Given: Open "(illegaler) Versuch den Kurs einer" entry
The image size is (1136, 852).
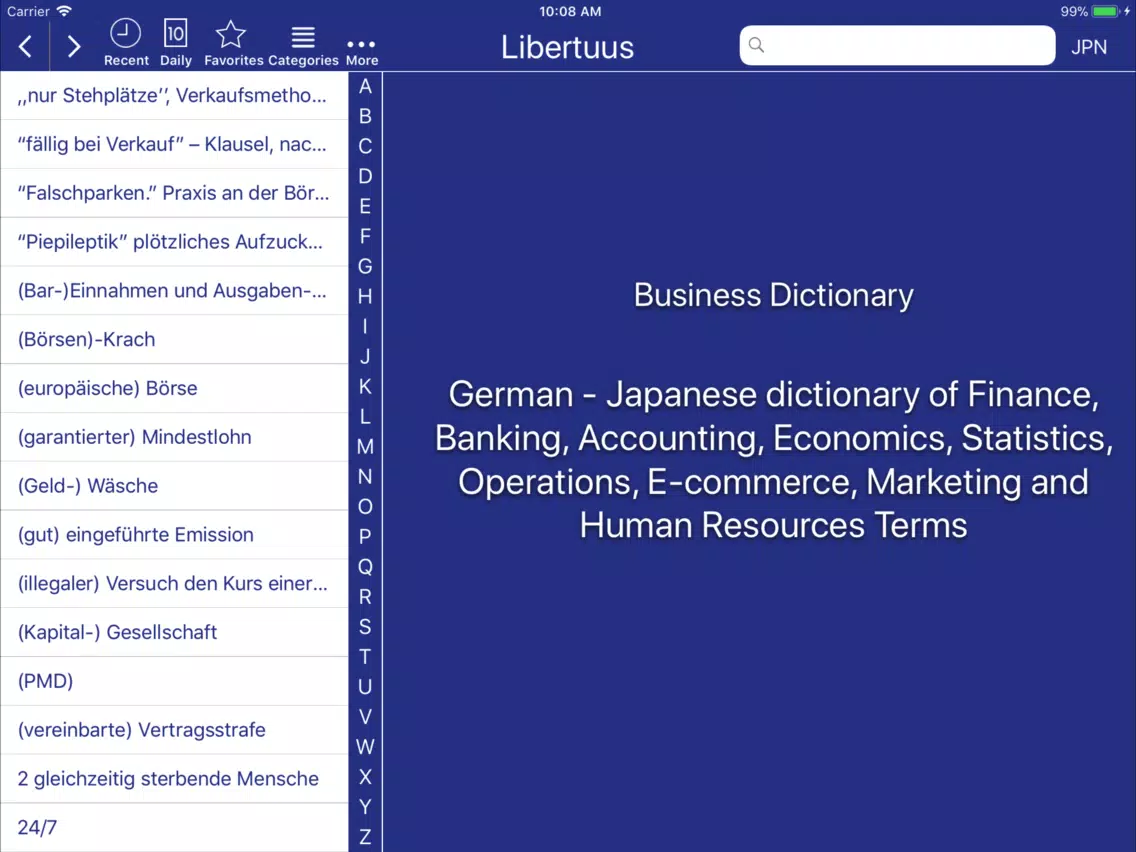Looking at the screenshot, I should 174,583.
